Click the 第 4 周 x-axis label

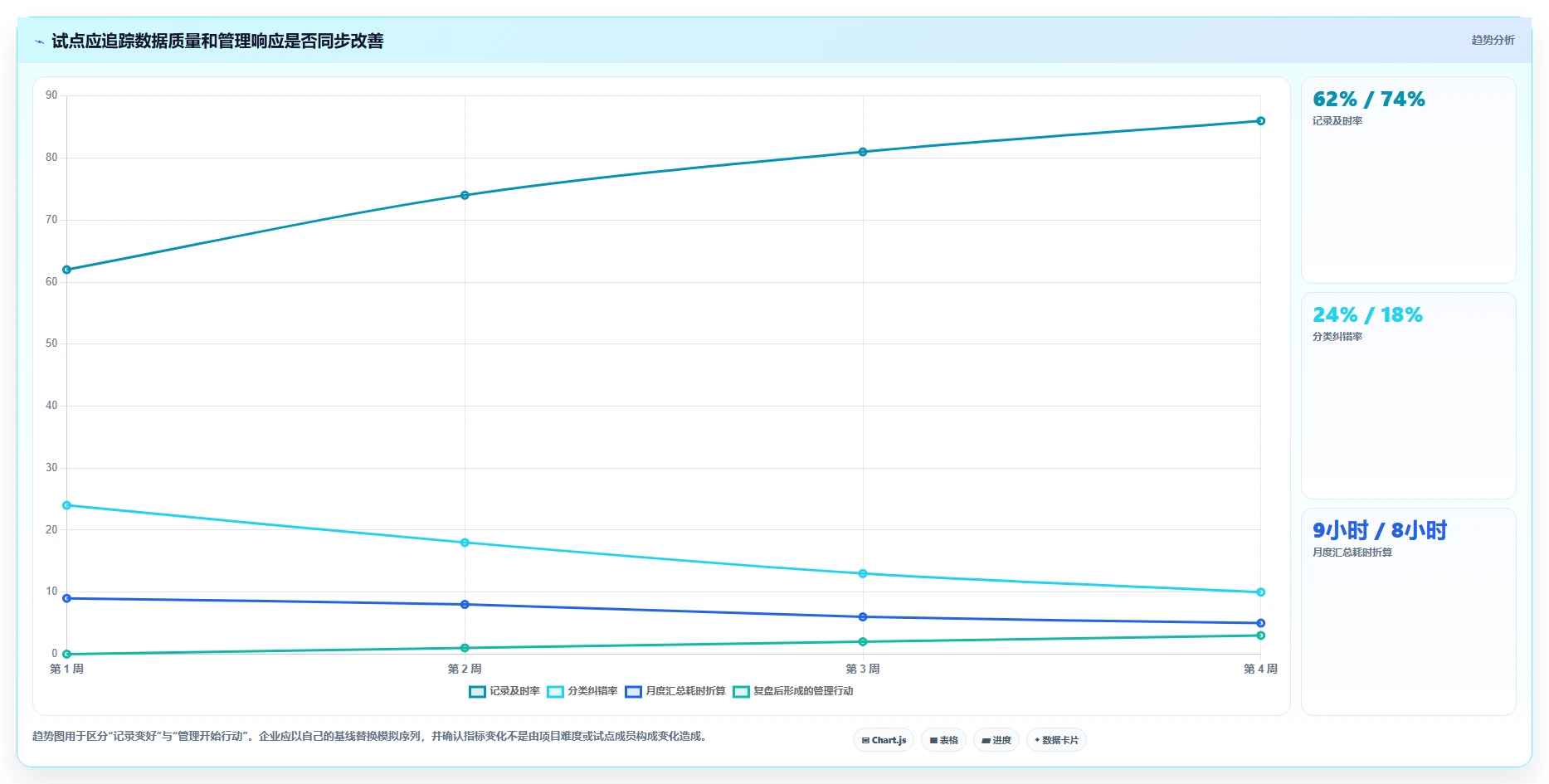(x=1260, y=669)
